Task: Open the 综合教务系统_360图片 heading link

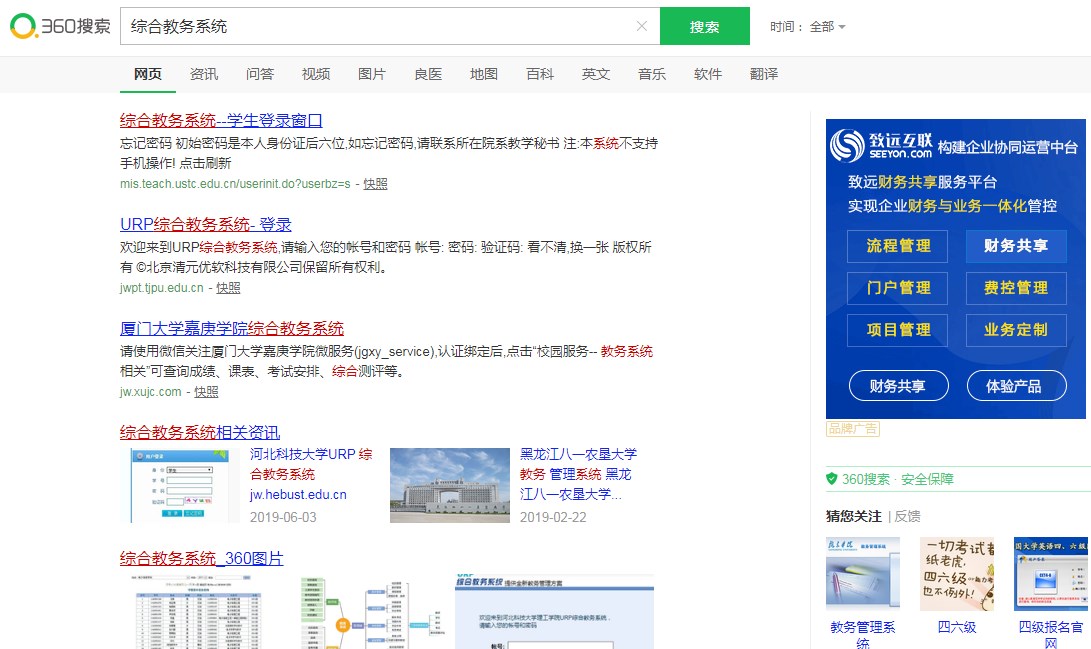Action: (202, 558)
